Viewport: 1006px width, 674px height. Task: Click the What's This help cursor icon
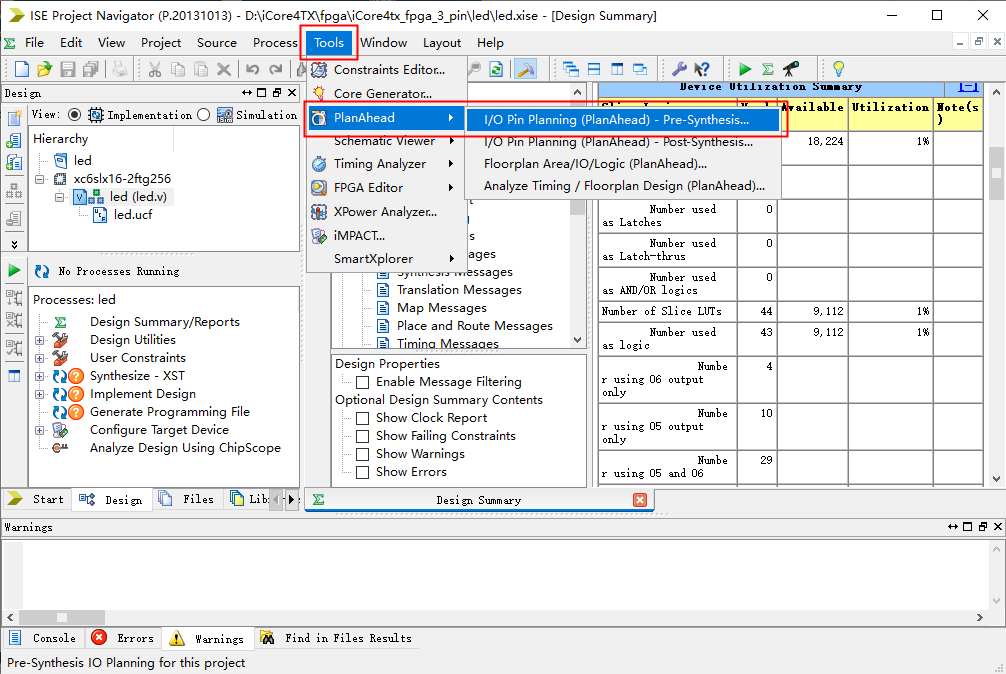[x=702, y=69]
